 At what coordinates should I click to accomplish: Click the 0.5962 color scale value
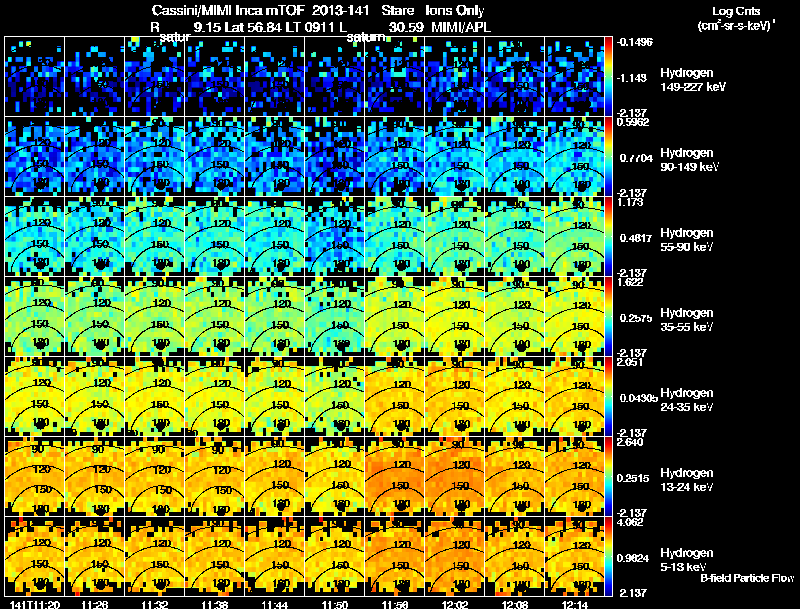(633, 122)
